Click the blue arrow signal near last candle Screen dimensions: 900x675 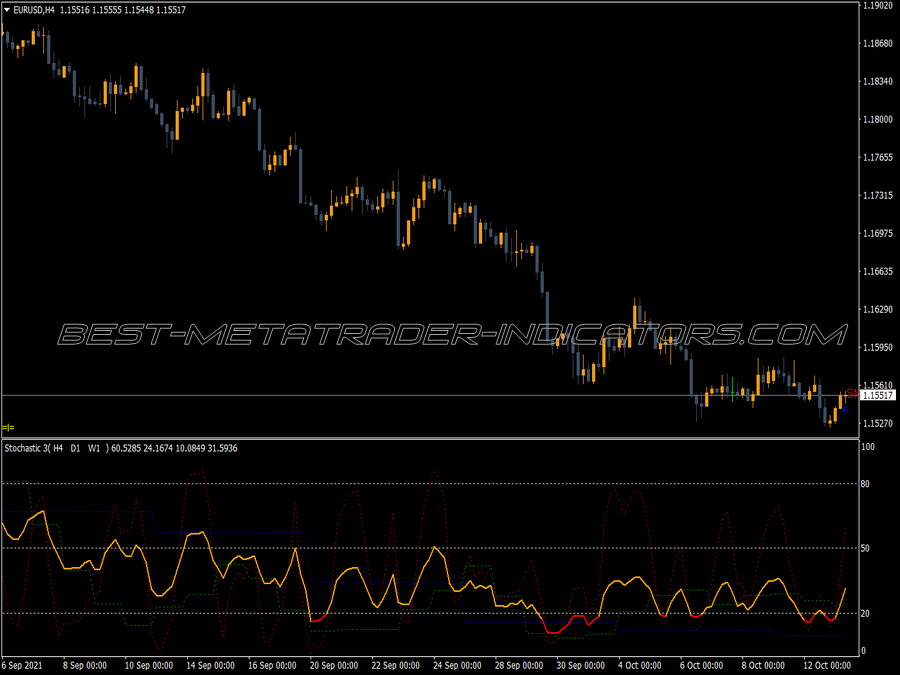coord(844,409)
